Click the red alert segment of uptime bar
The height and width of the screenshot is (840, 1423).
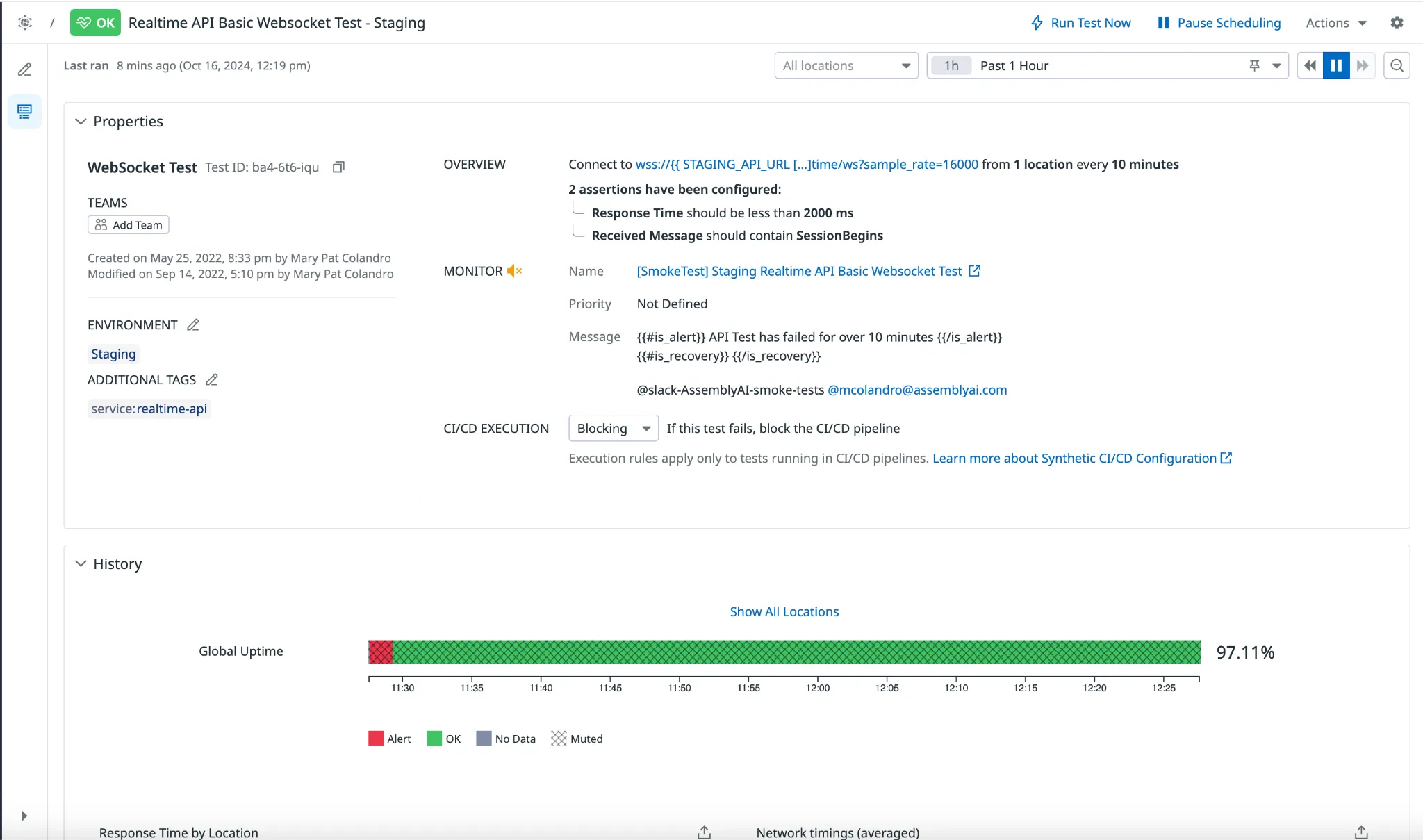(x=380, y=652)
